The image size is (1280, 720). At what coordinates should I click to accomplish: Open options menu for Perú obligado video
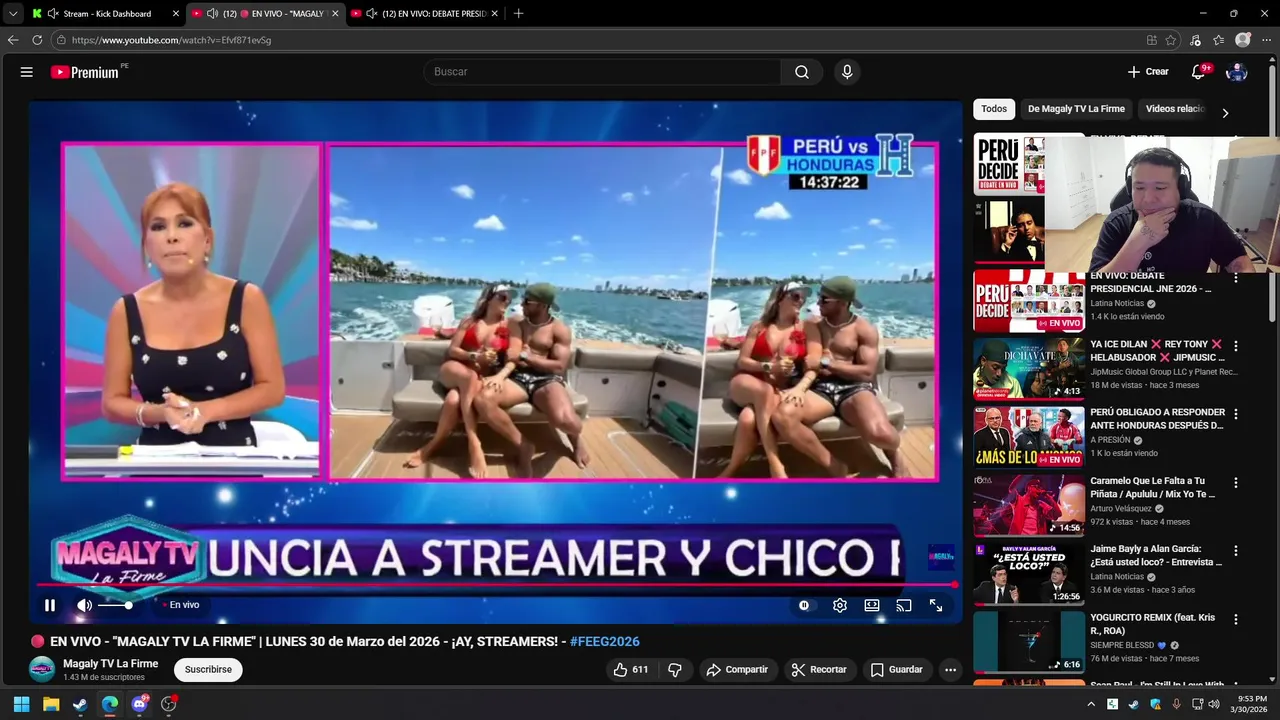[1235, 414]
